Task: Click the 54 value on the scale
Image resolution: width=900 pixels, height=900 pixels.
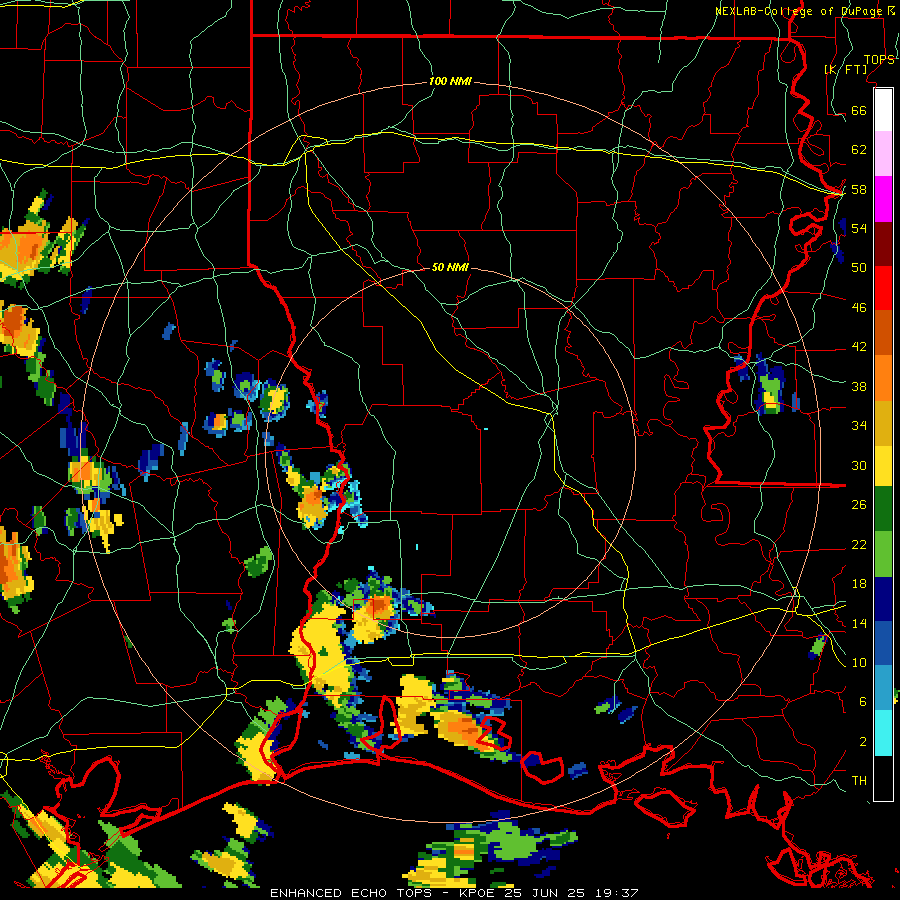Action: point(859,228)
